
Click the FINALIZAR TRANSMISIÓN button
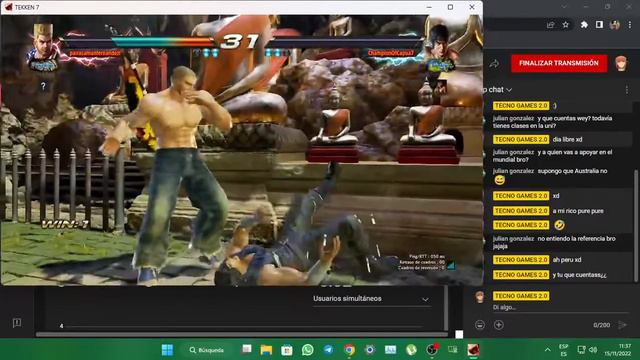click(559, 63)
